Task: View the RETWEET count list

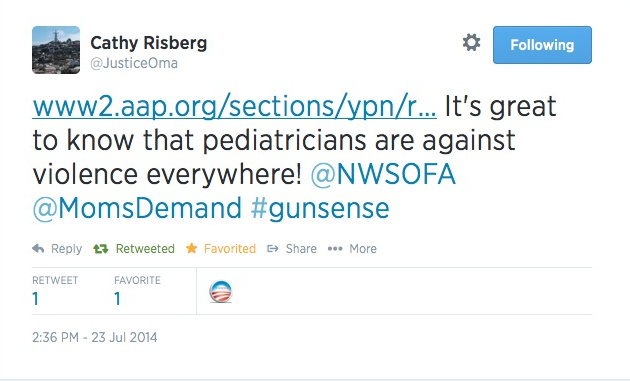Action: tap(55, 291)
